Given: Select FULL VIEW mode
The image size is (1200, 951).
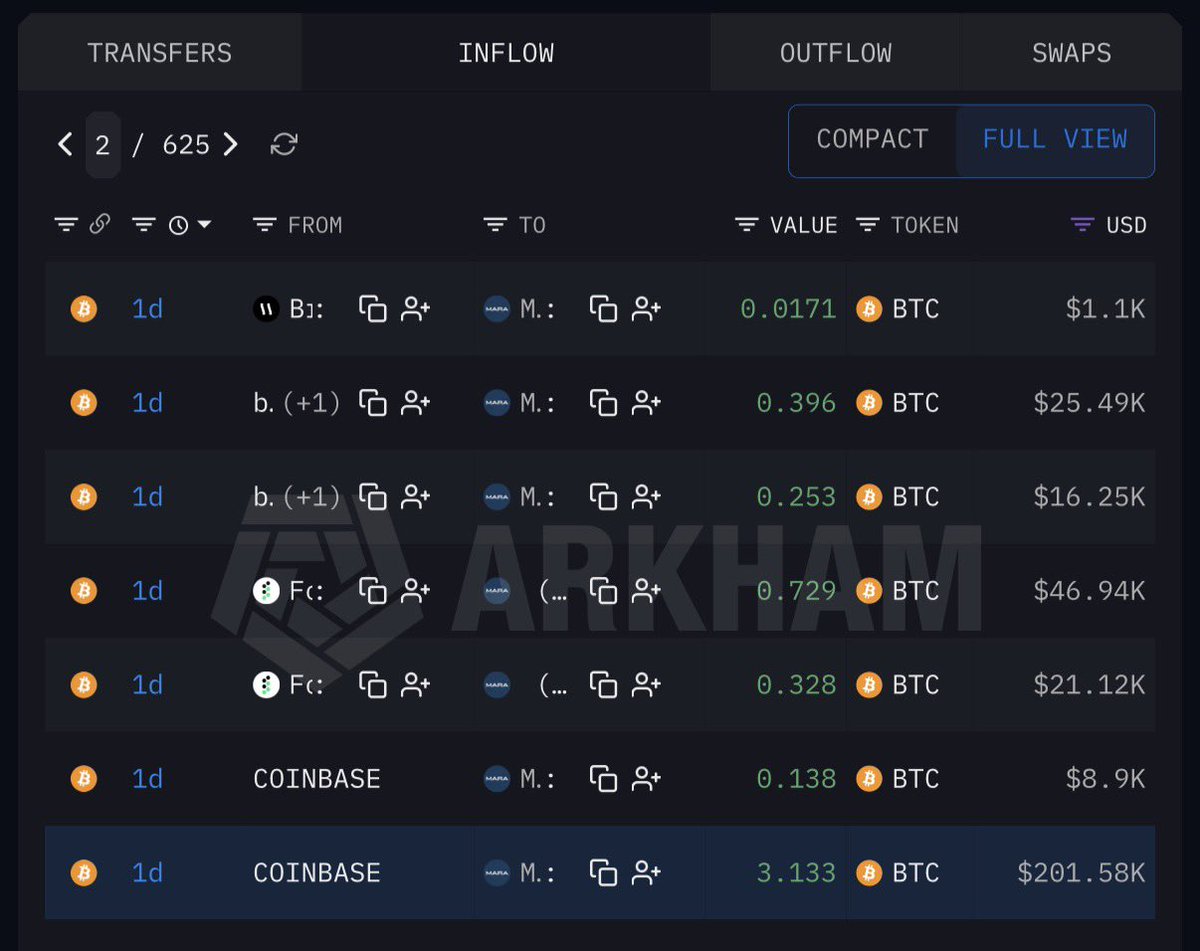Looking at the screenshot, I should (x=1055, y=139).
